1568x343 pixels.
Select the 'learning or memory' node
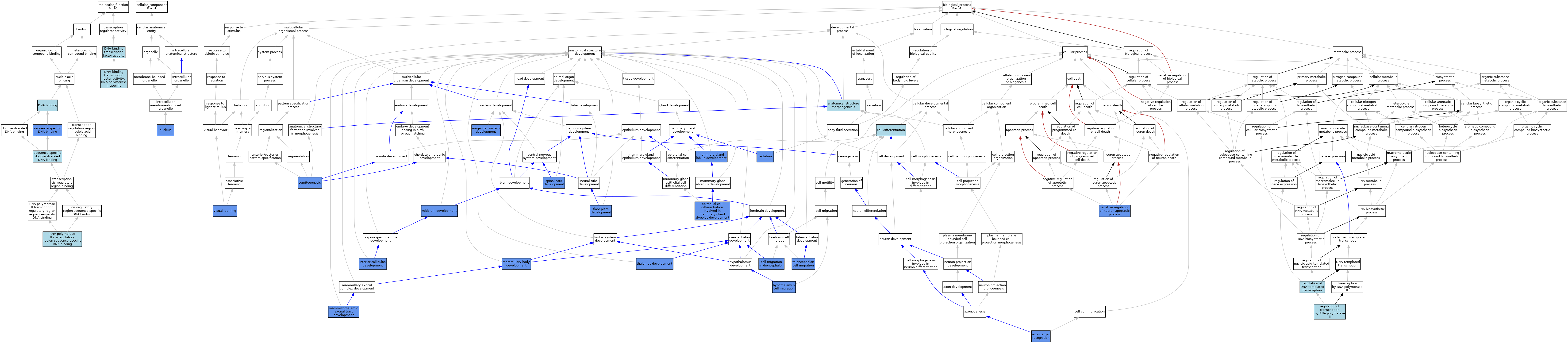coord(242,130)
